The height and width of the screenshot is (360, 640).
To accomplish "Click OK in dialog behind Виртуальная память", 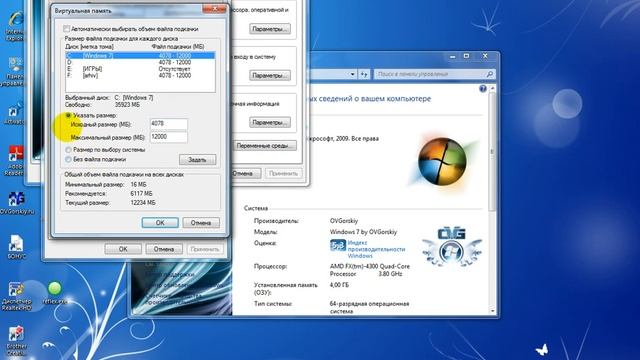I will click(x=123, y=249).
